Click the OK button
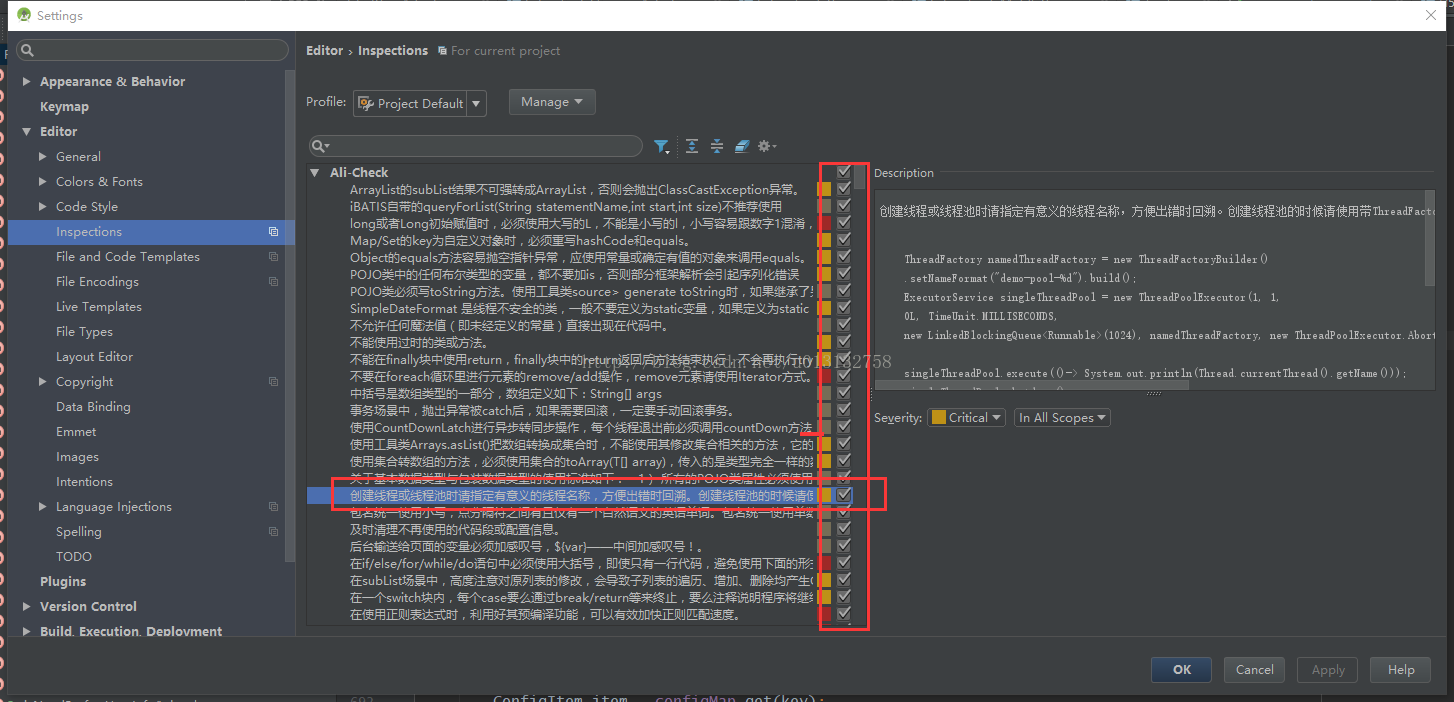The height and width of the screenshot is (702, 1454). (x=1182, y=670)
